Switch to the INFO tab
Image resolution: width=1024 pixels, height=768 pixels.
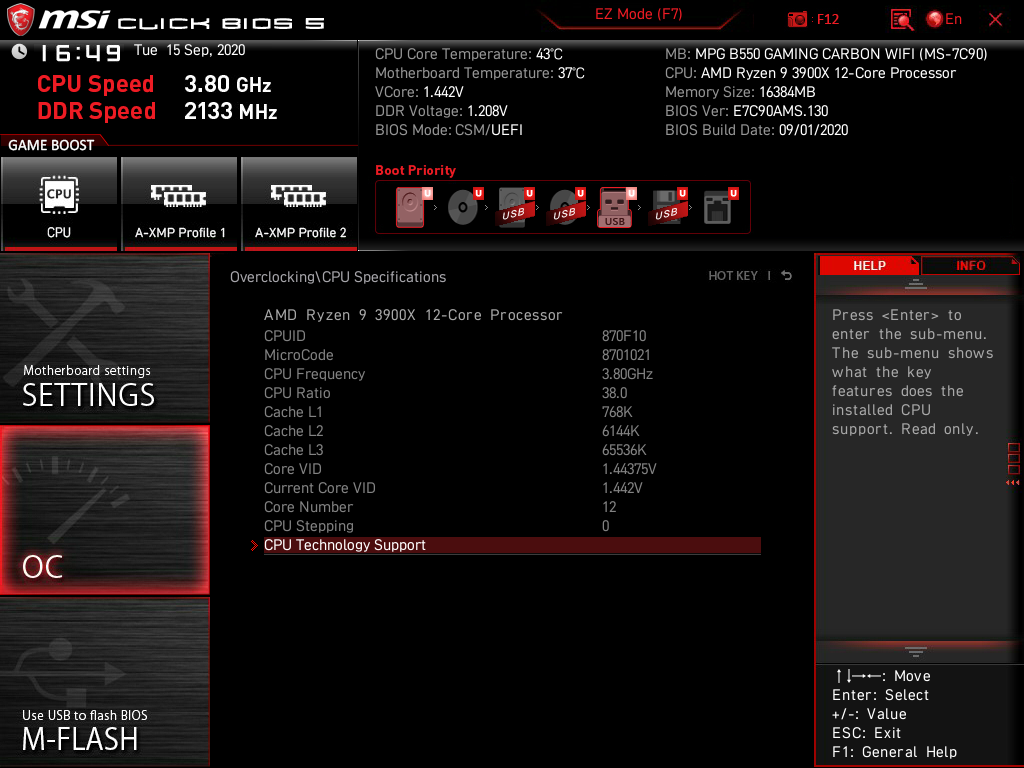pyautogui.click(x=970, y=265)
